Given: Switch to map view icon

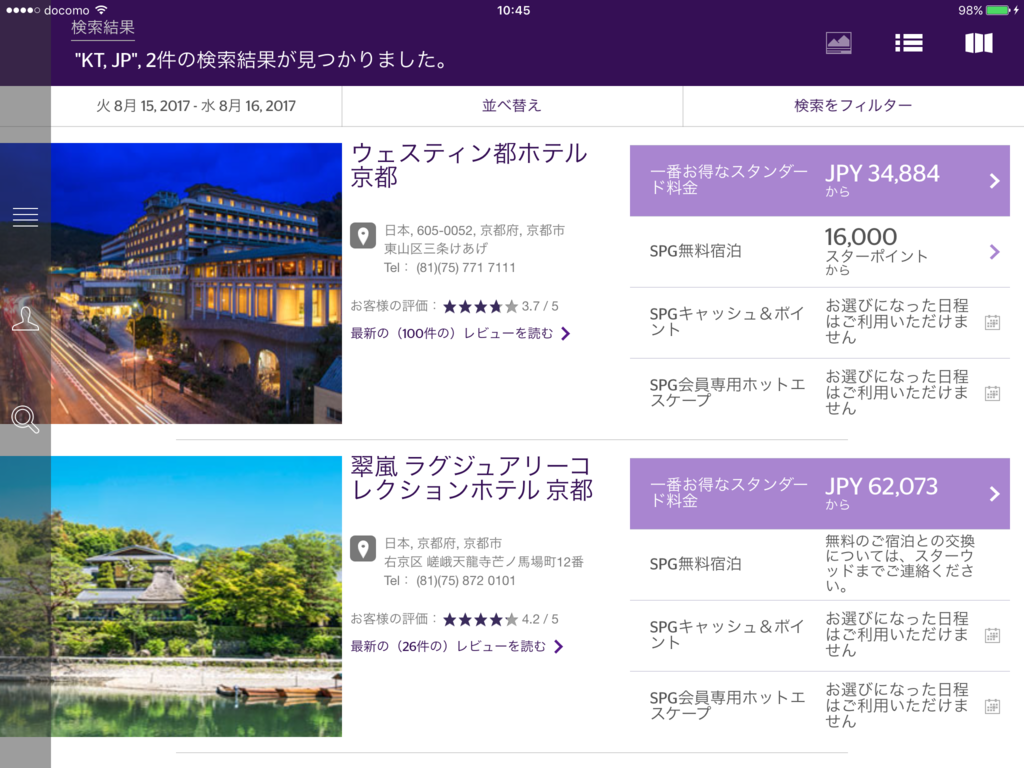Looking at the screenshot, I should [979, 43].
